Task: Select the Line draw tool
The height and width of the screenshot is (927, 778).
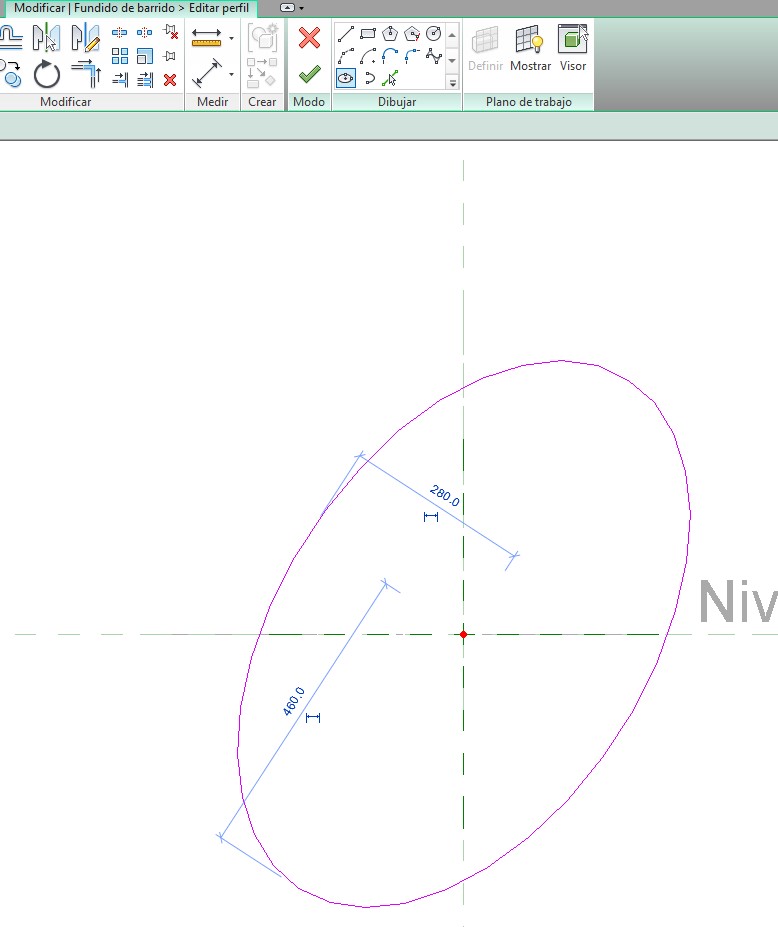Action: pos(346,33)
